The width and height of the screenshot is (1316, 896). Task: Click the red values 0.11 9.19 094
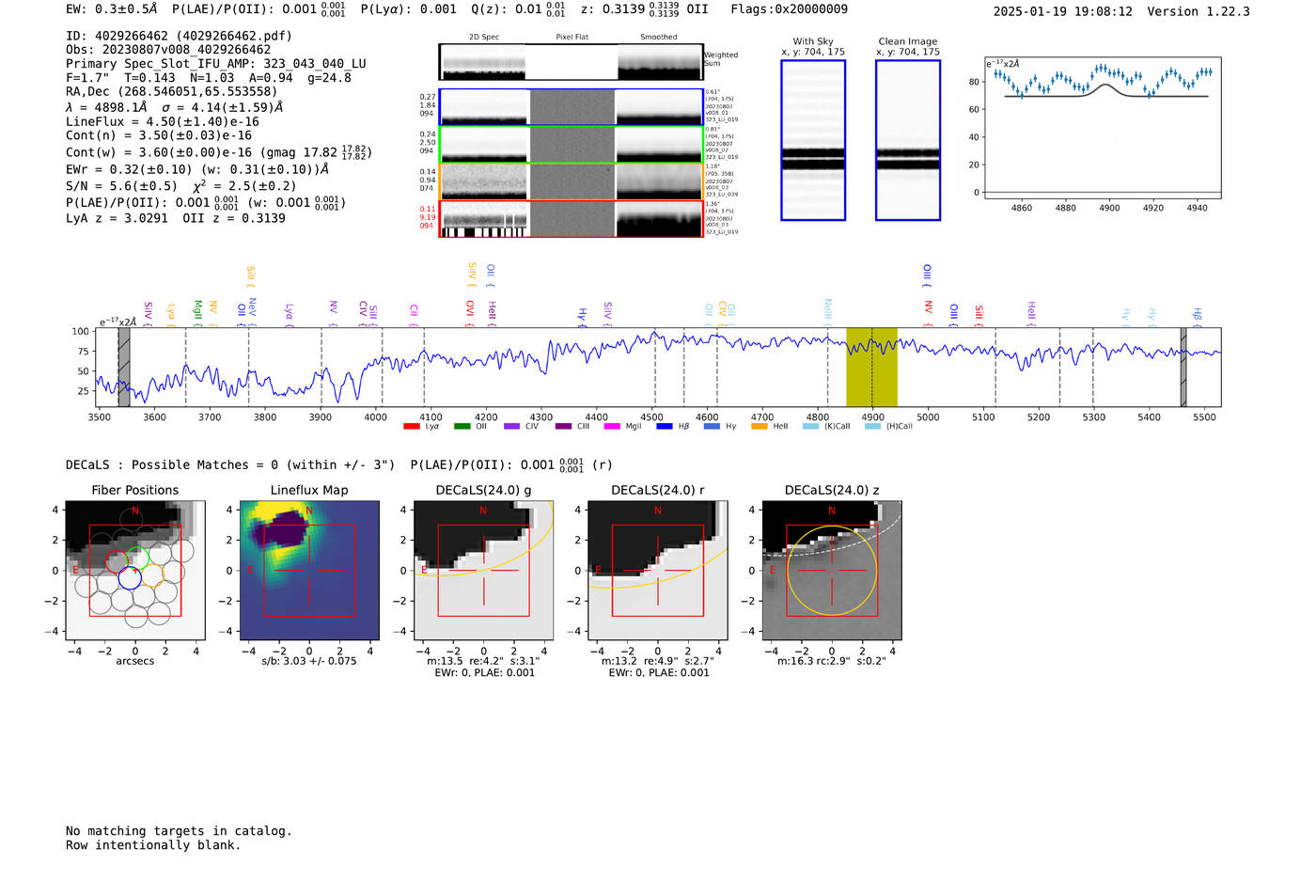(428, 217)
